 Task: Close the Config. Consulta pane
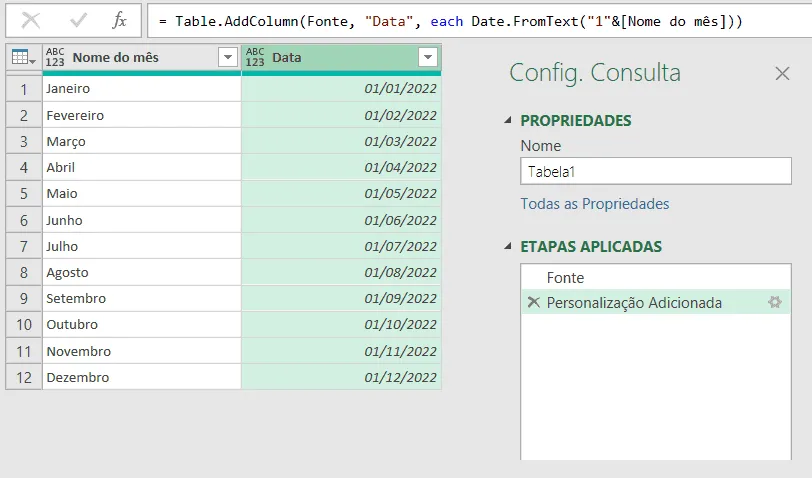click(782, 74)
